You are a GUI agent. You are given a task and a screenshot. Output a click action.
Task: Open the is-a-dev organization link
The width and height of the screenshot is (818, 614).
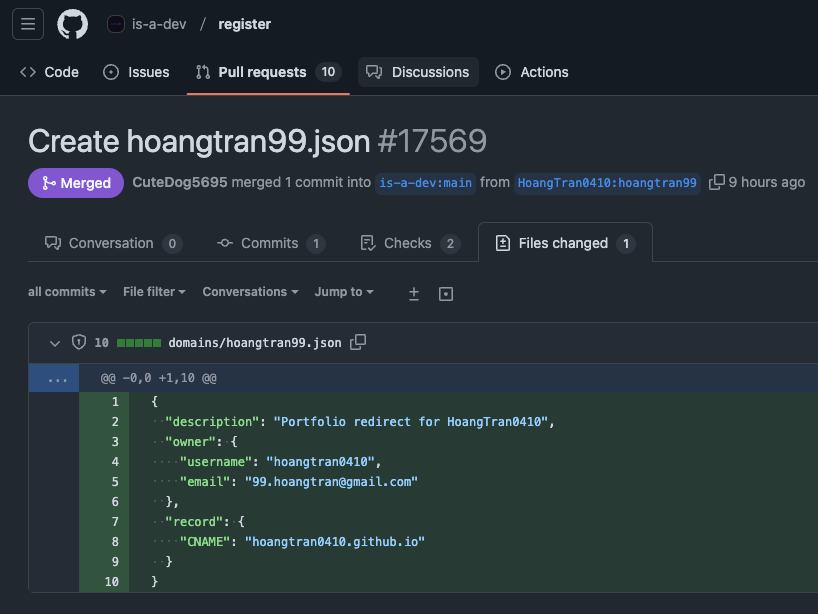[x=159, y=24]
